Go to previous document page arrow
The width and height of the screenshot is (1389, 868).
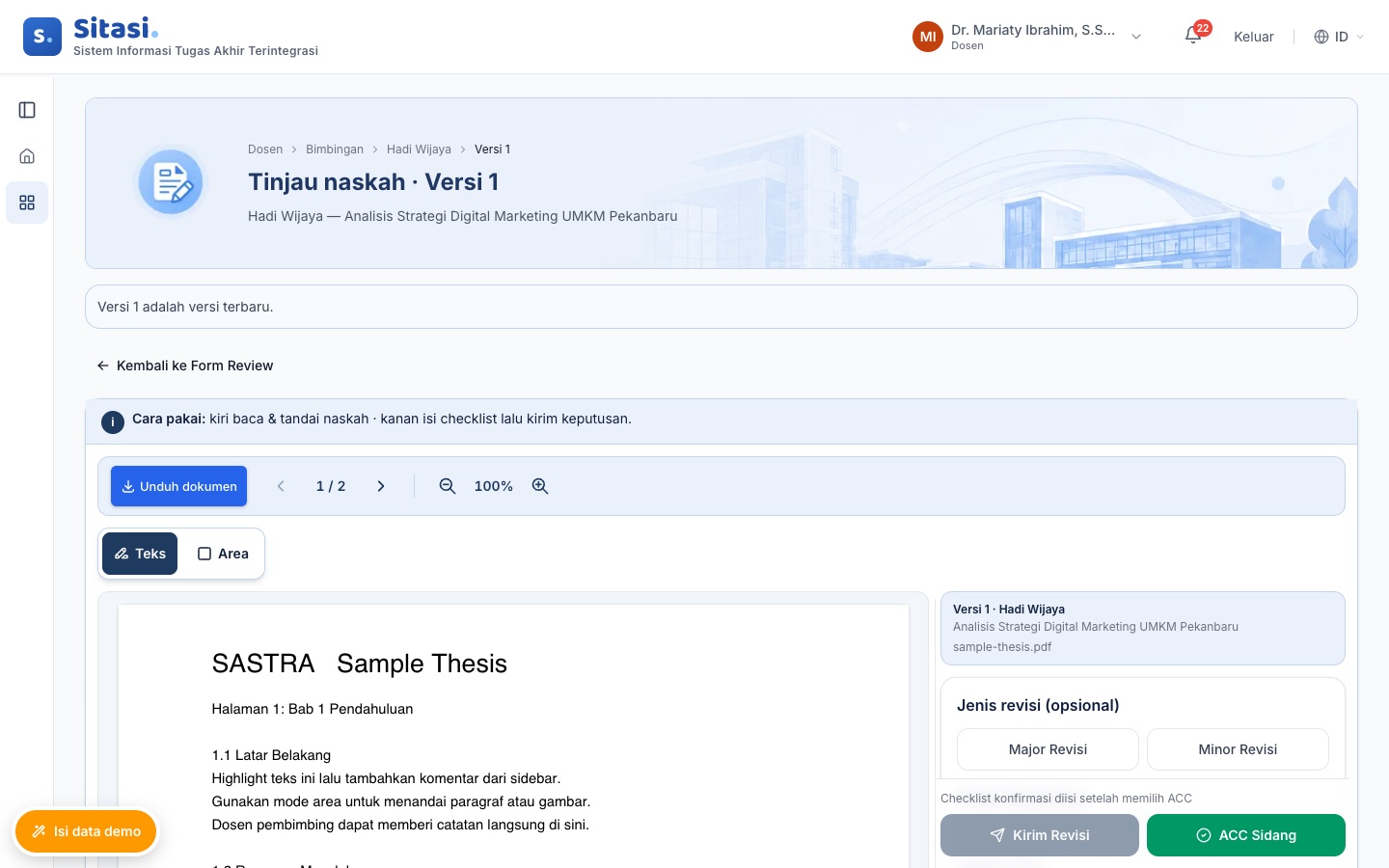coord(281,486)
